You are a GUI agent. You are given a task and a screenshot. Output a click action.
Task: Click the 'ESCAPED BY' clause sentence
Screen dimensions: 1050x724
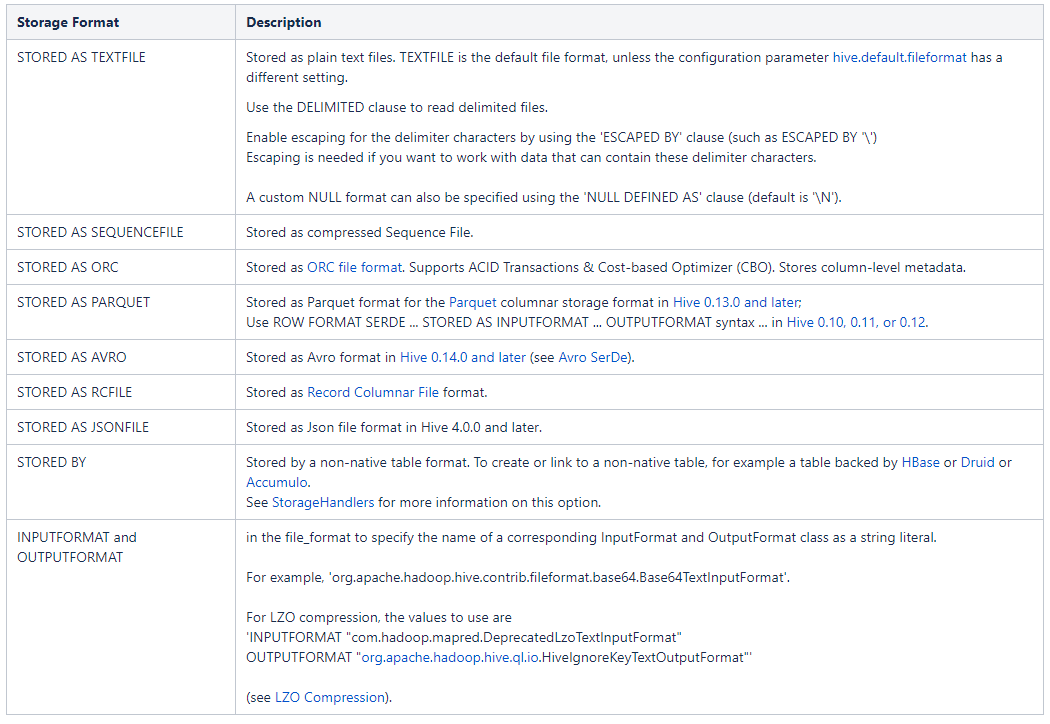(x=561, y=138)
